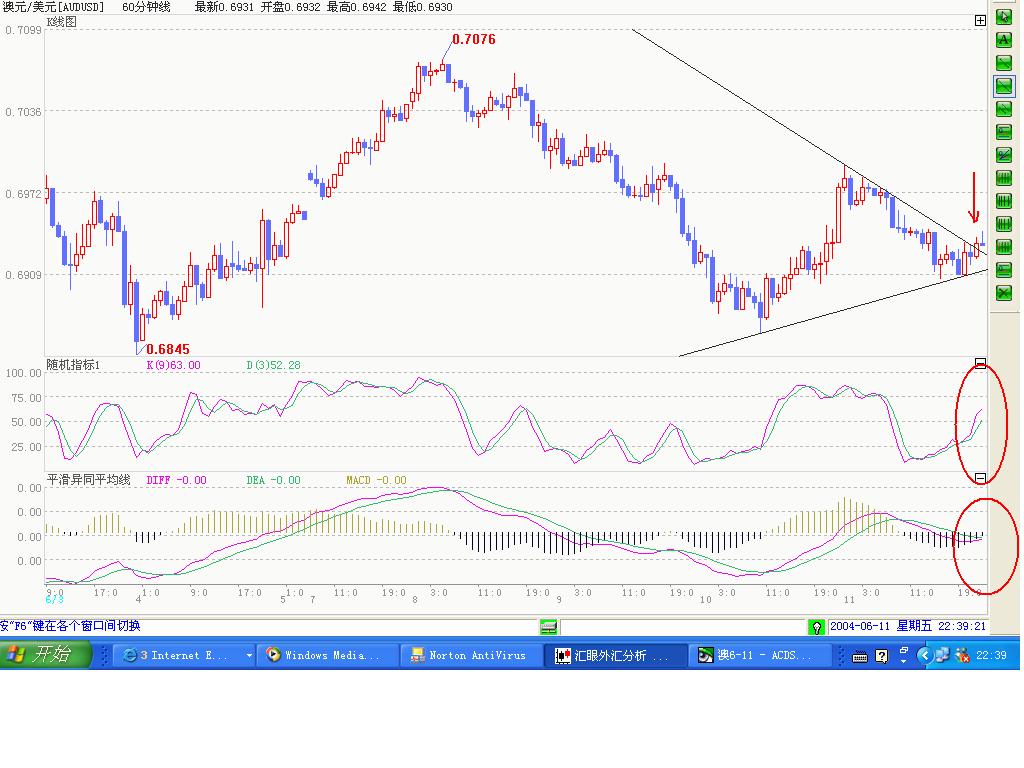Select the diagonal line with horizontal levels tool
The height and width of the screenshot is (768, 1024).
pos(1003,155)
